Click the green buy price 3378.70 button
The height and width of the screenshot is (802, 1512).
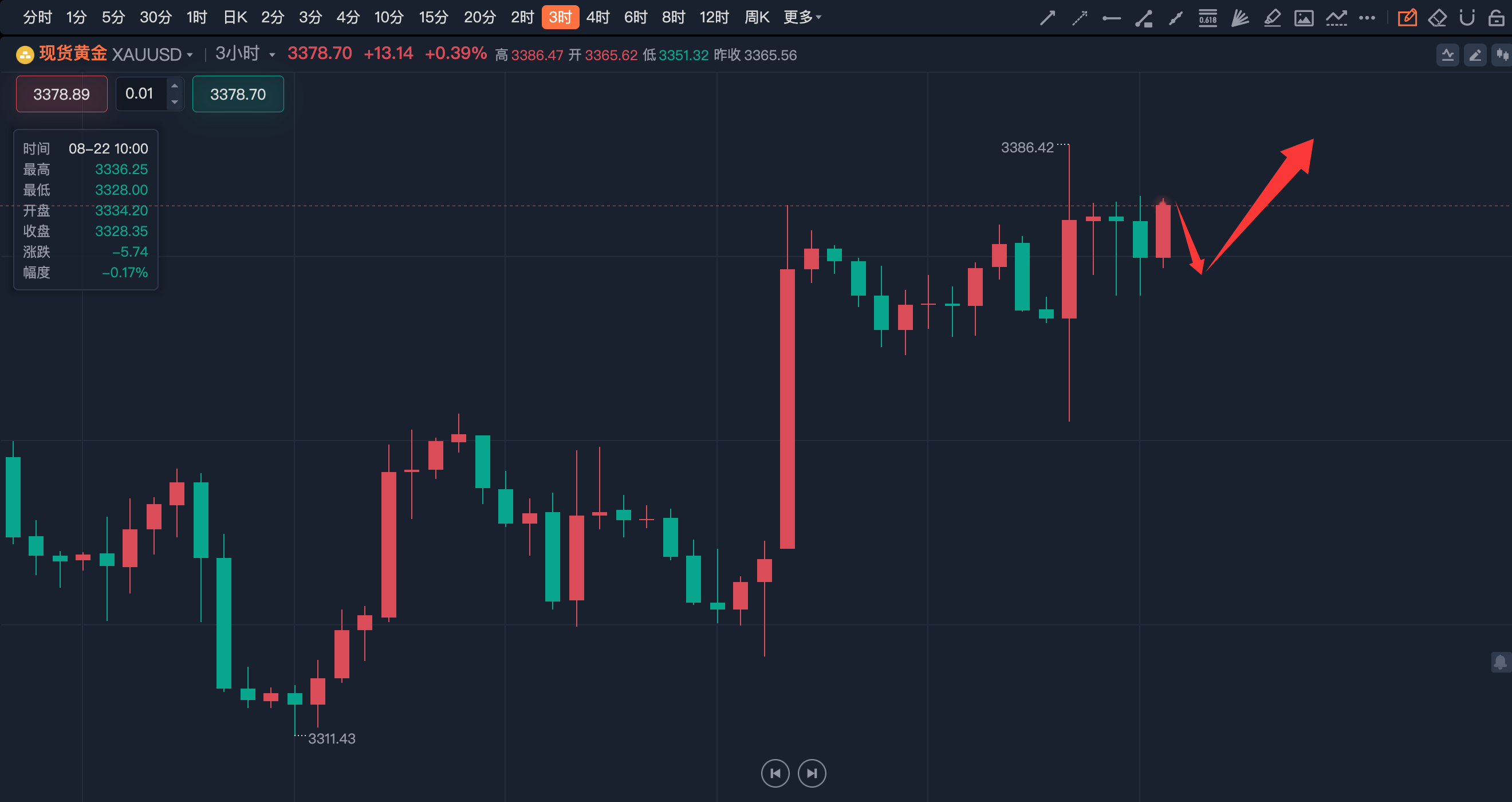(238, 94)
